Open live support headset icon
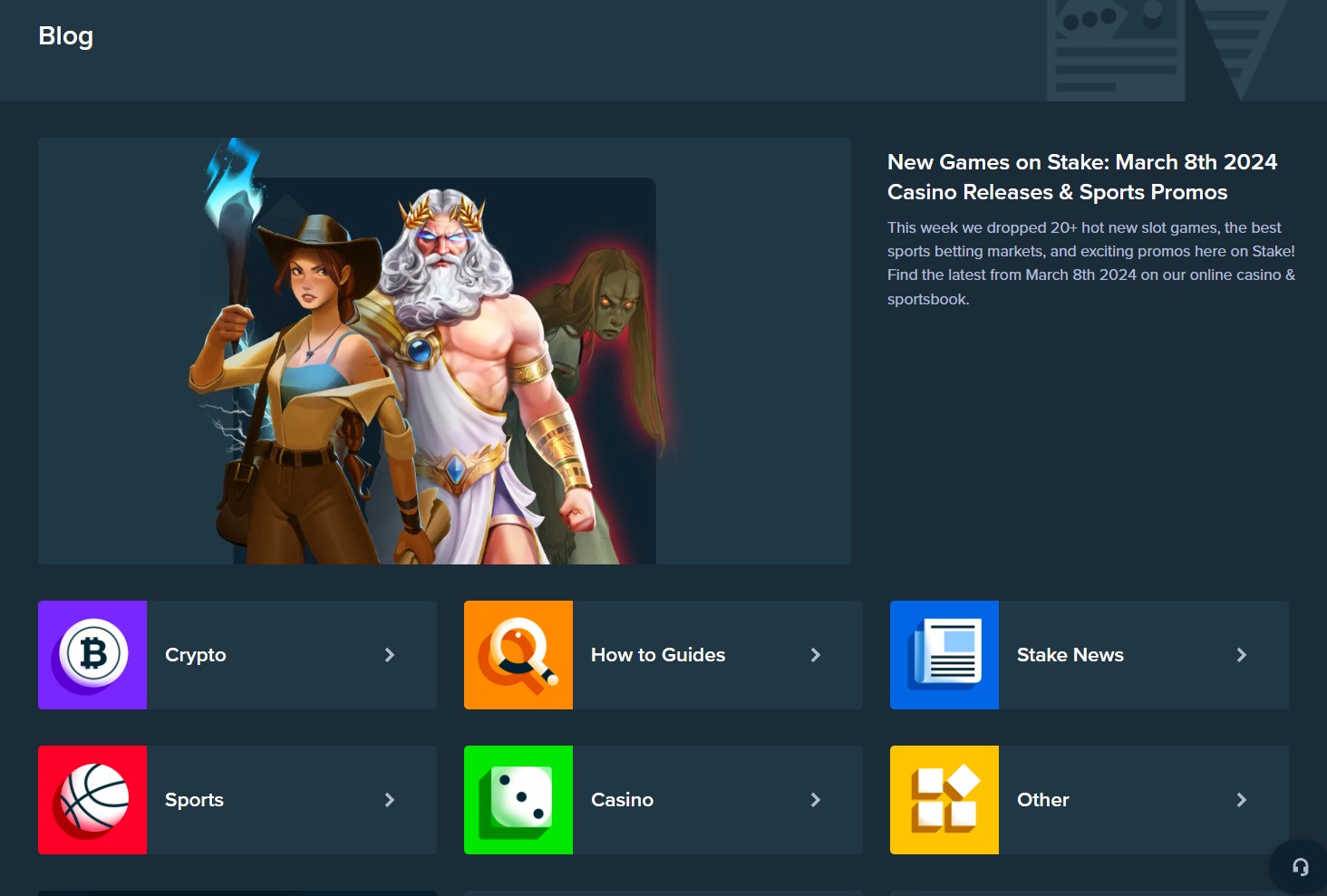Screen dimensions: 1327x896 (x=1301, y=867)
